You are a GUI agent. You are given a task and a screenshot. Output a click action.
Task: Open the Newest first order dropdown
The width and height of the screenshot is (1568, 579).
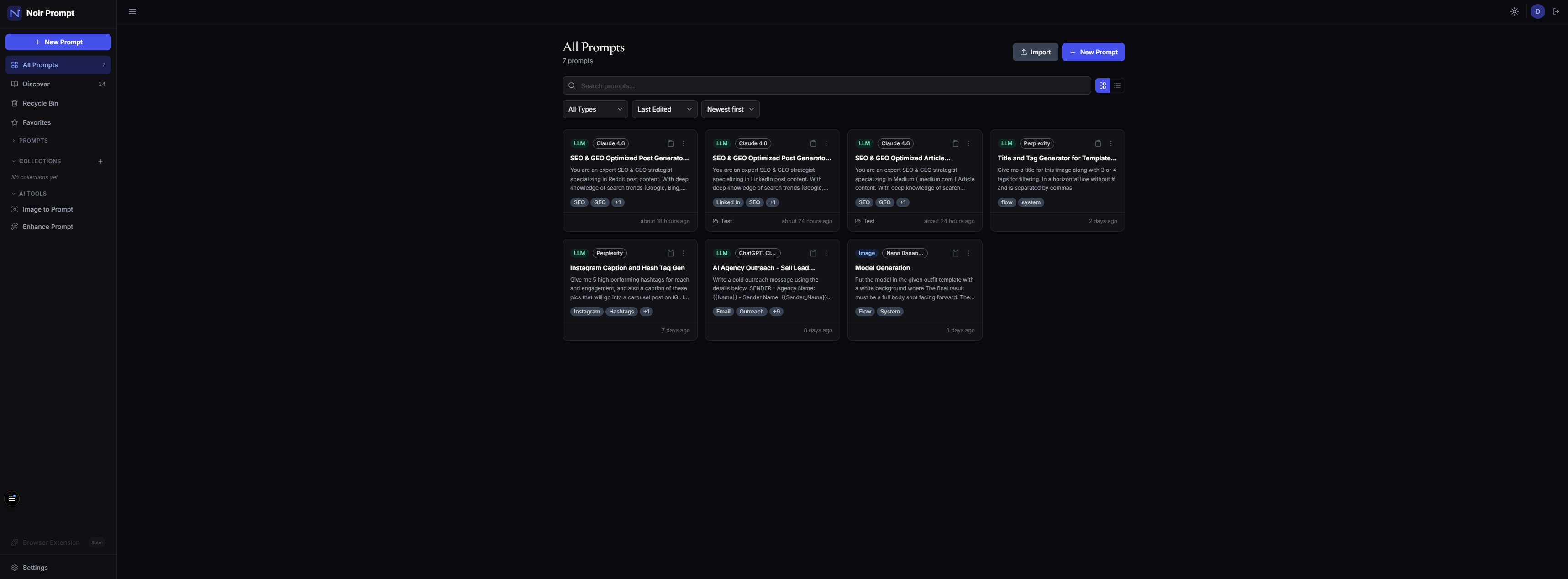pyautogui.click(x=730, y=110)
